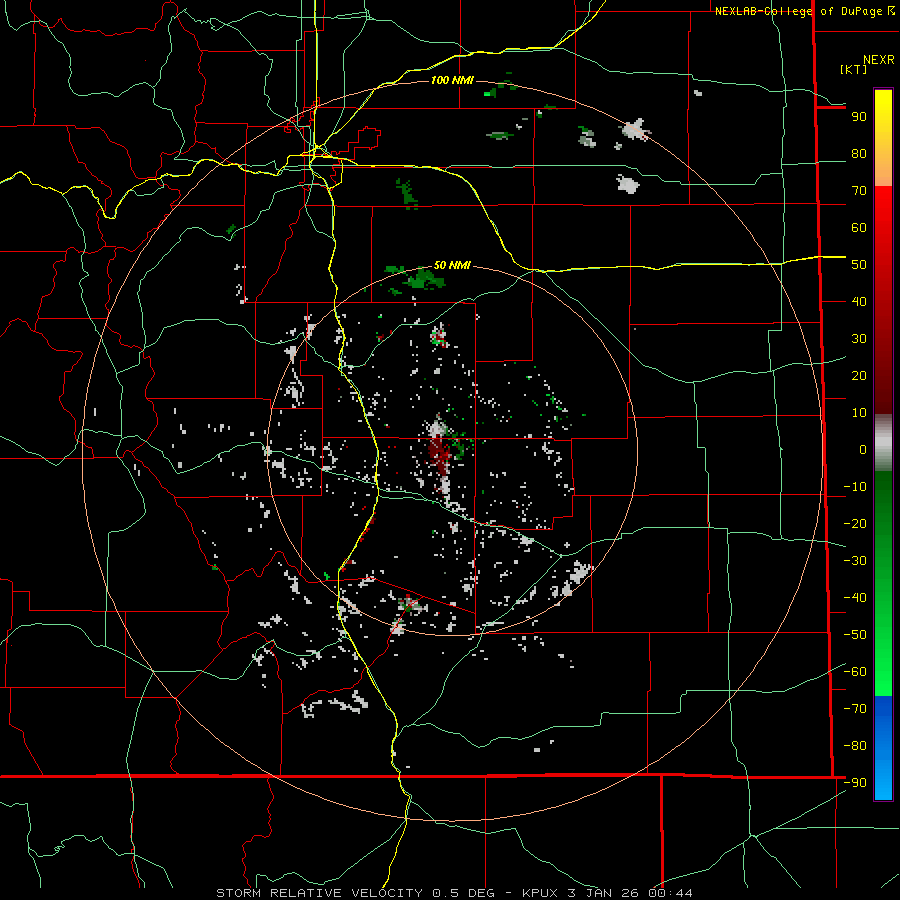
Task: Click the -10 value on velocity scale
Action: click(x=855, y=487)
